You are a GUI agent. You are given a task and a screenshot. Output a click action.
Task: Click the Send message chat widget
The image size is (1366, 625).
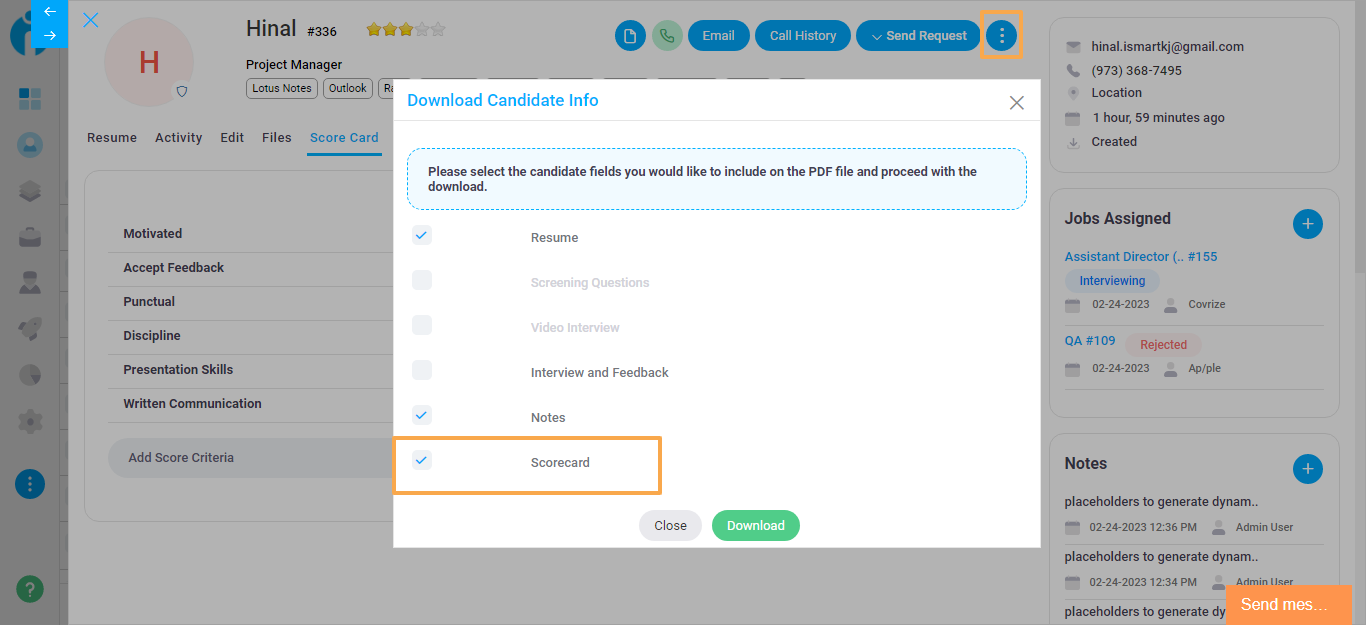click(x=1288, y=605)
